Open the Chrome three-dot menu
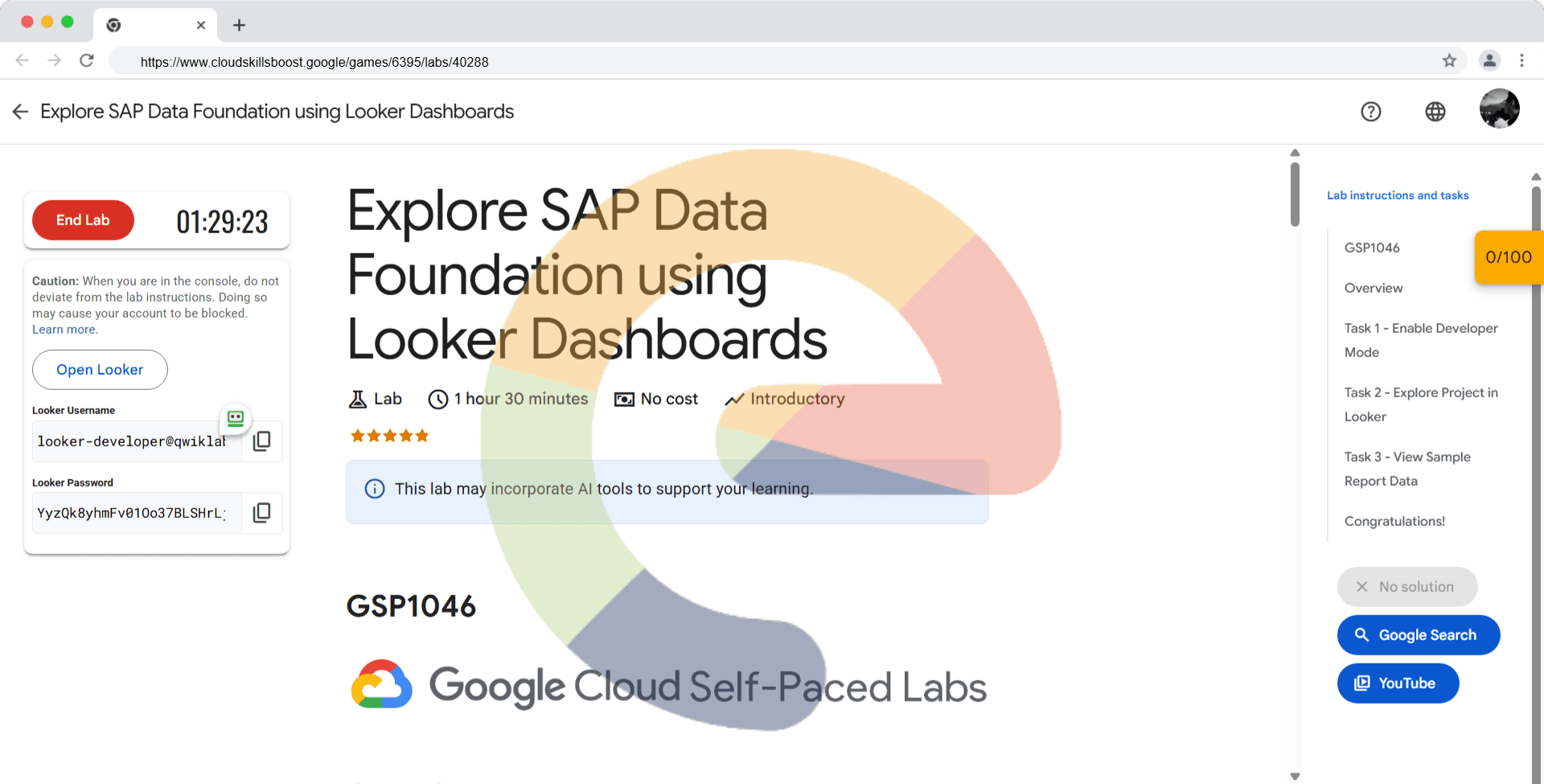The width and height of the screenshot is (1544, 784). [x=1521, y=61]
